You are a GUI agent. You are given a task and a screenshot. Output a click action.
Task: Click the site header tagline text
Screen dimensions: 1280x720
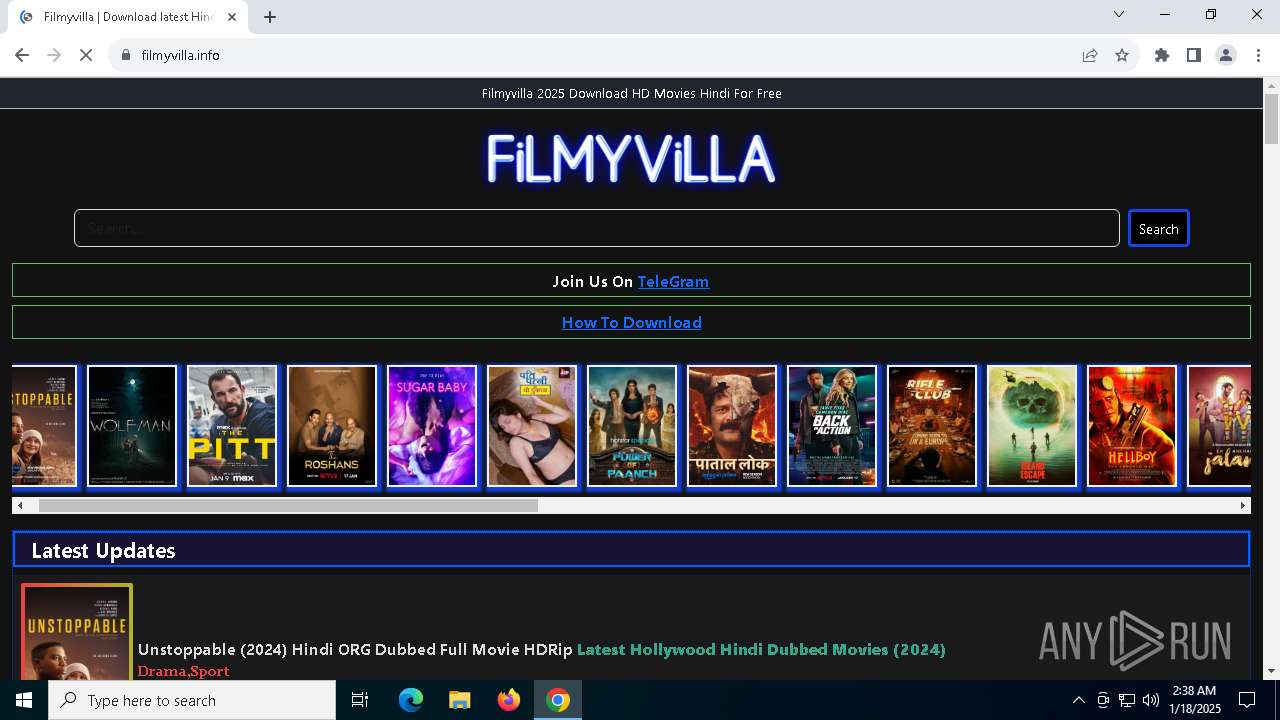coord(631,93)
